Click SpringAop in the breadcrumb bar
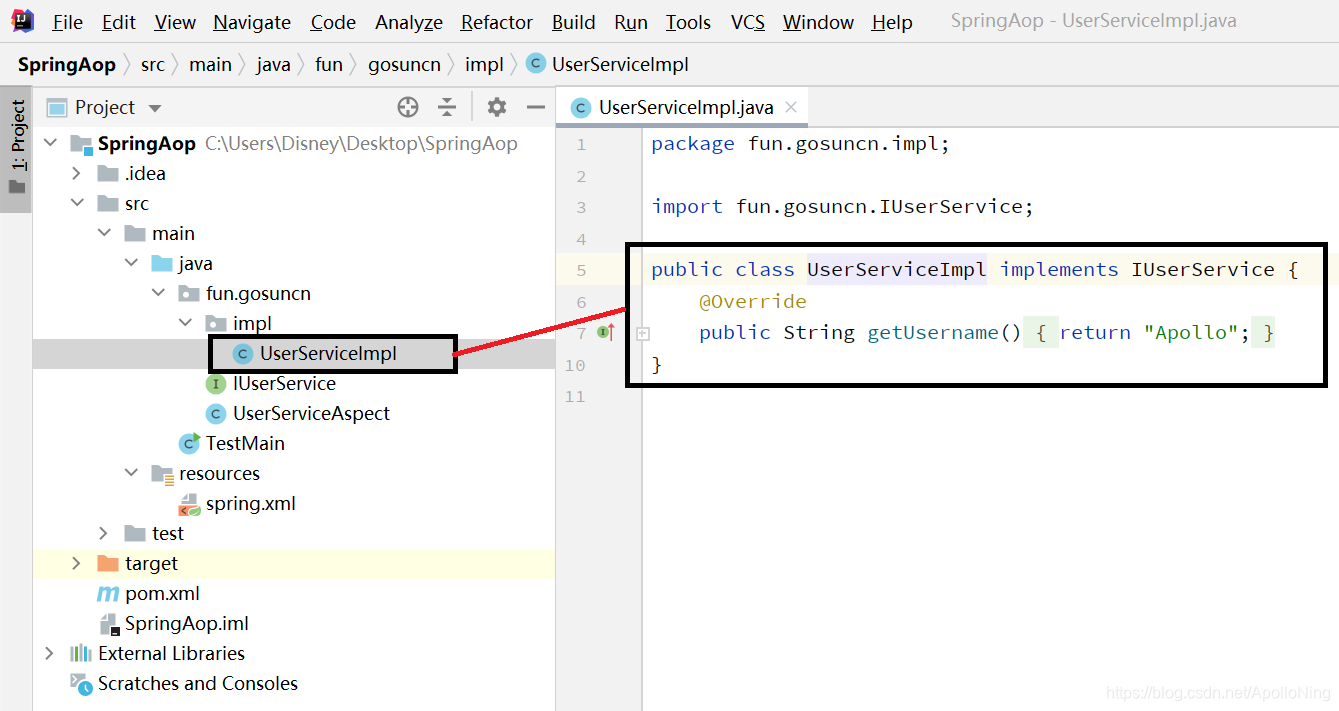Image resolution: width=1339 pixels, height=711 pixels. [67, 65]
